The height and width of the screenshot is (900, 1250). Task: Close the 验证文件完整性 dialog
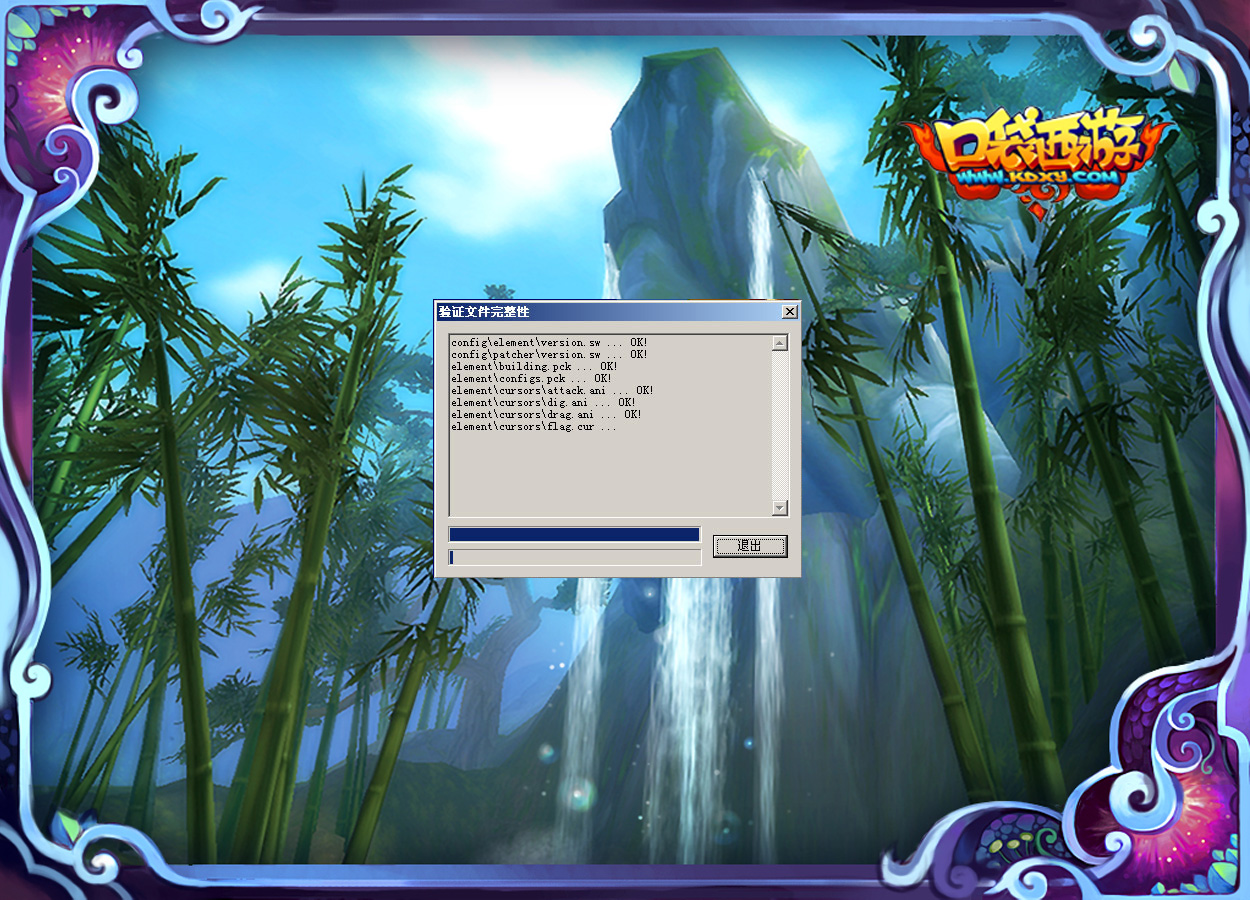789,312
